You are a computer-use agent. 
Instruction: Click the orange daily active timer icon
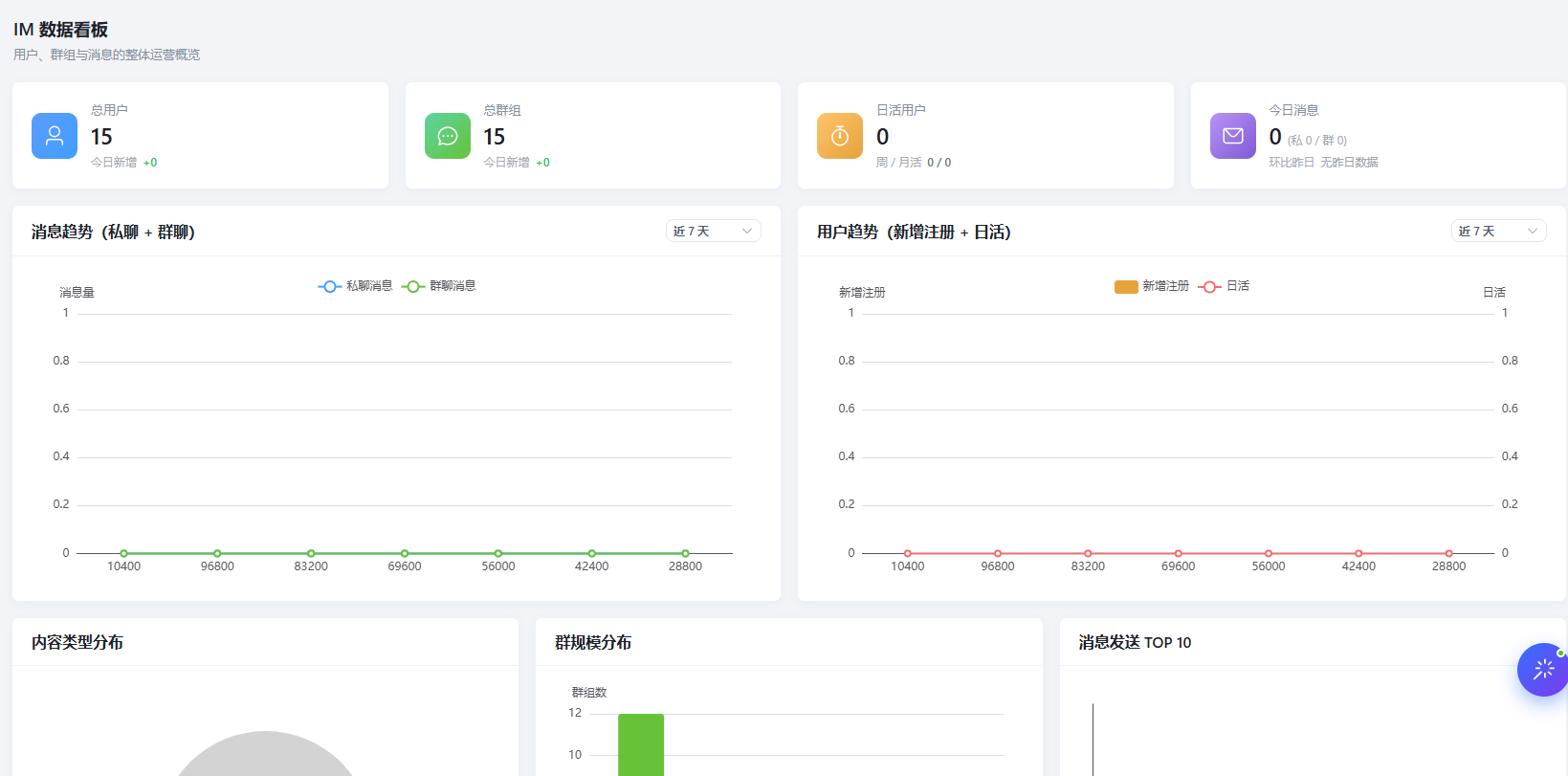pyautogui.click(x=840, y=136)
